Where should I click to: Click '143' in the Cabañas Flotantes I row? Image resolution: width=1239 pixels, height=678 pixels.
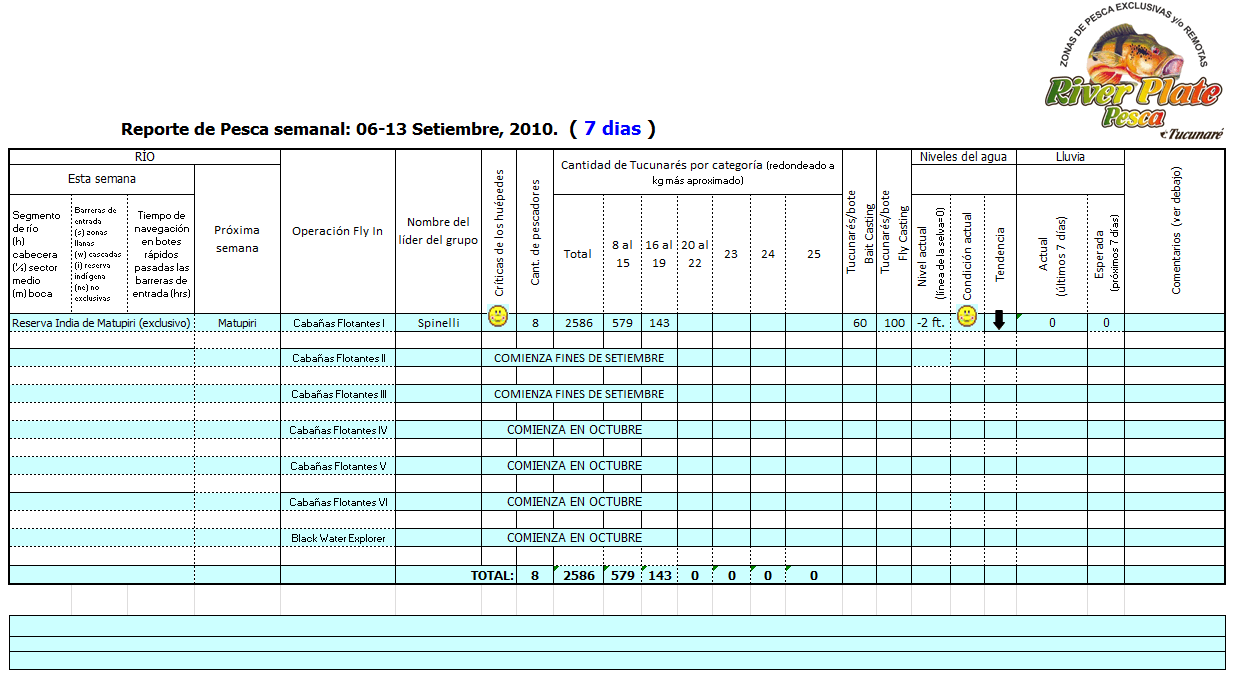tap(659, 323)
